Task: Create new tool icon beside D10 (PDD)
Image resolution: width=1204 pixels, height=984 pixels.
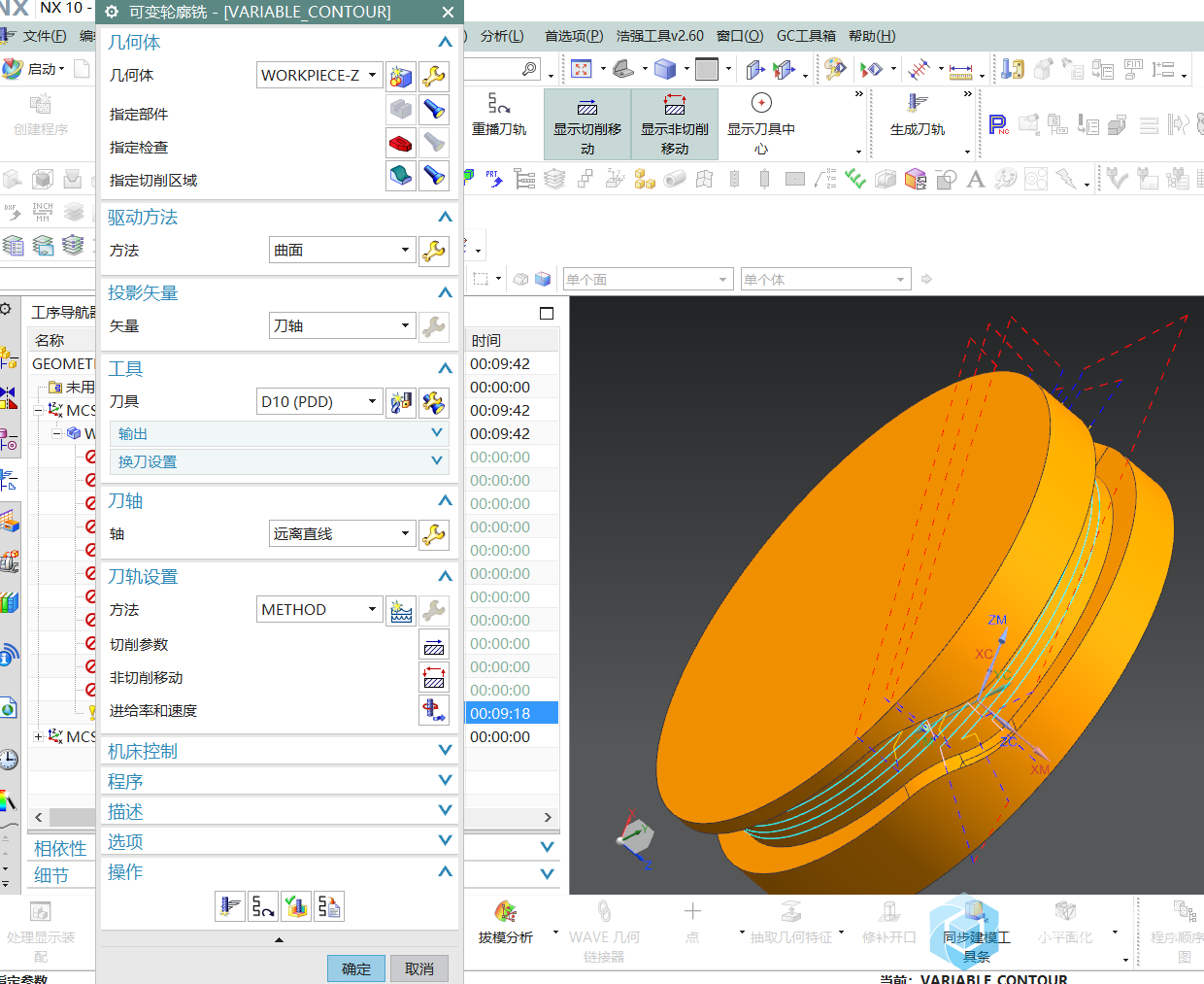Action: [x=401, y=402]
